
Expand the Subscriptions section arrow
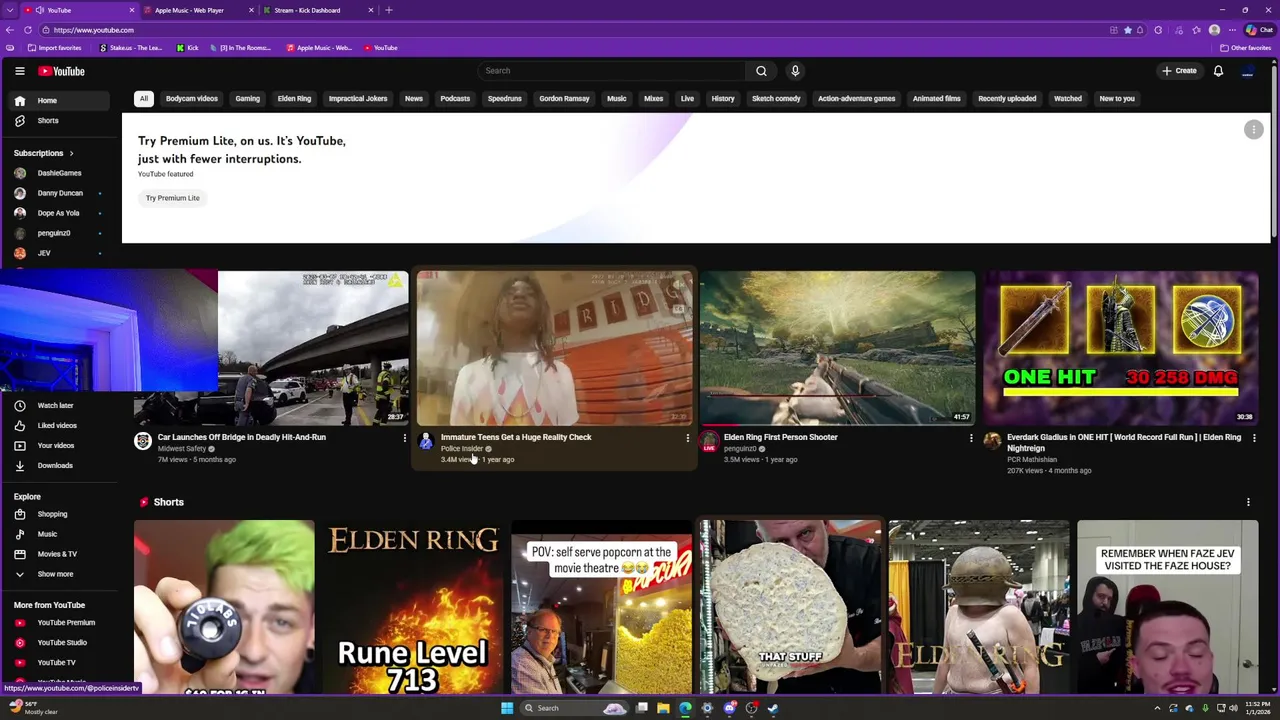(71, 153)
